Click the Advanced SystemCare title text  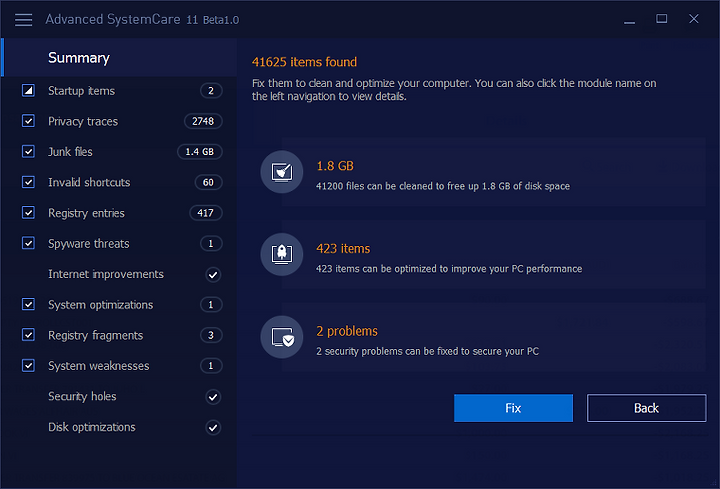[x=142, y=19]
